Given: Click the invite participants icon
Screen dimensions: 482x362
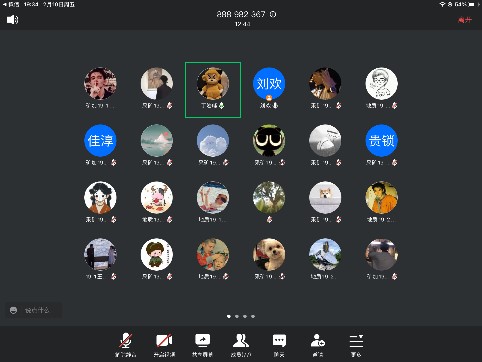Looking at the screenshot, I should 318,345.
